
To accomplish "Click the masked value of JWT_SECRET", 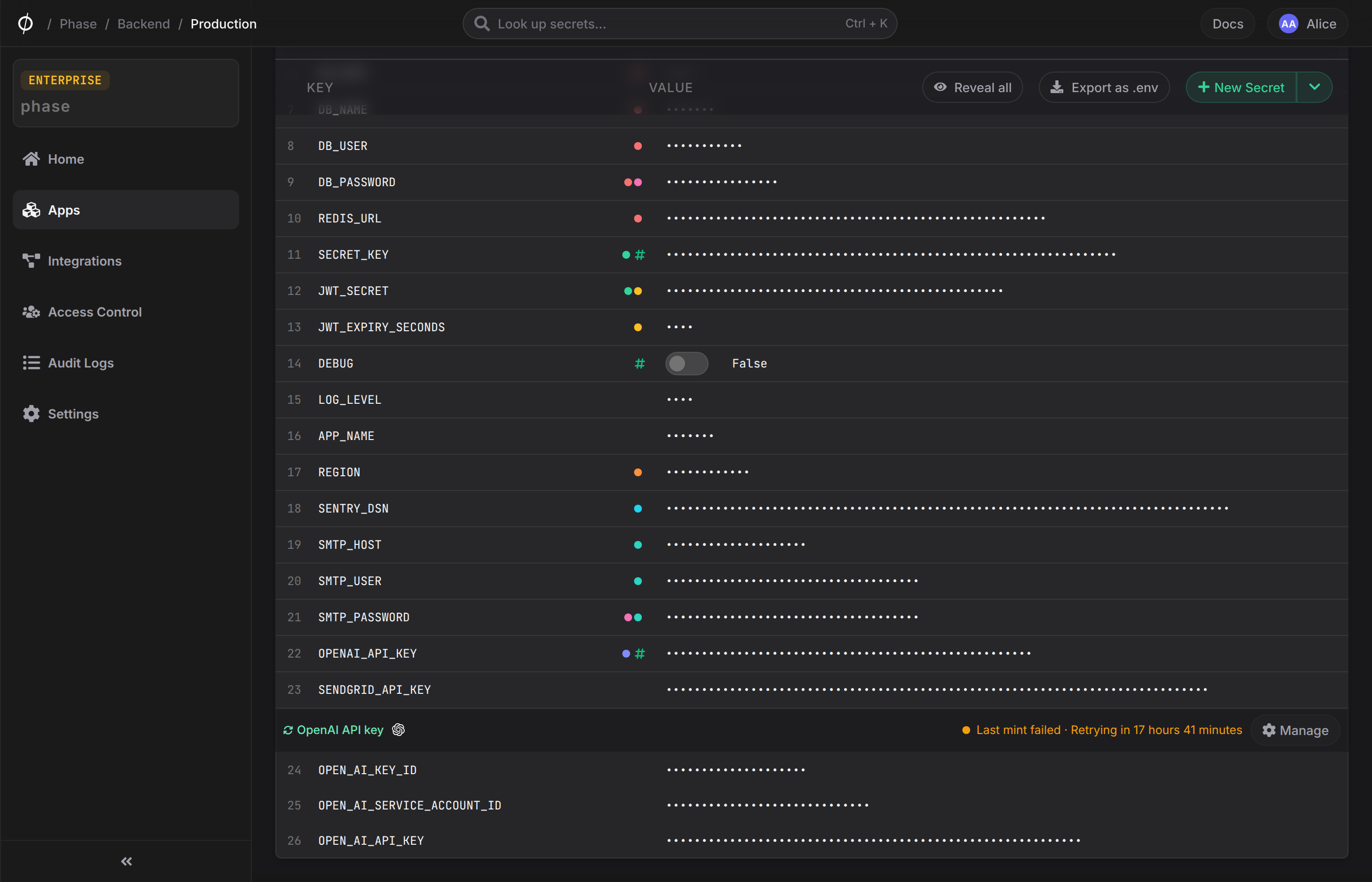I will (834, 291).
